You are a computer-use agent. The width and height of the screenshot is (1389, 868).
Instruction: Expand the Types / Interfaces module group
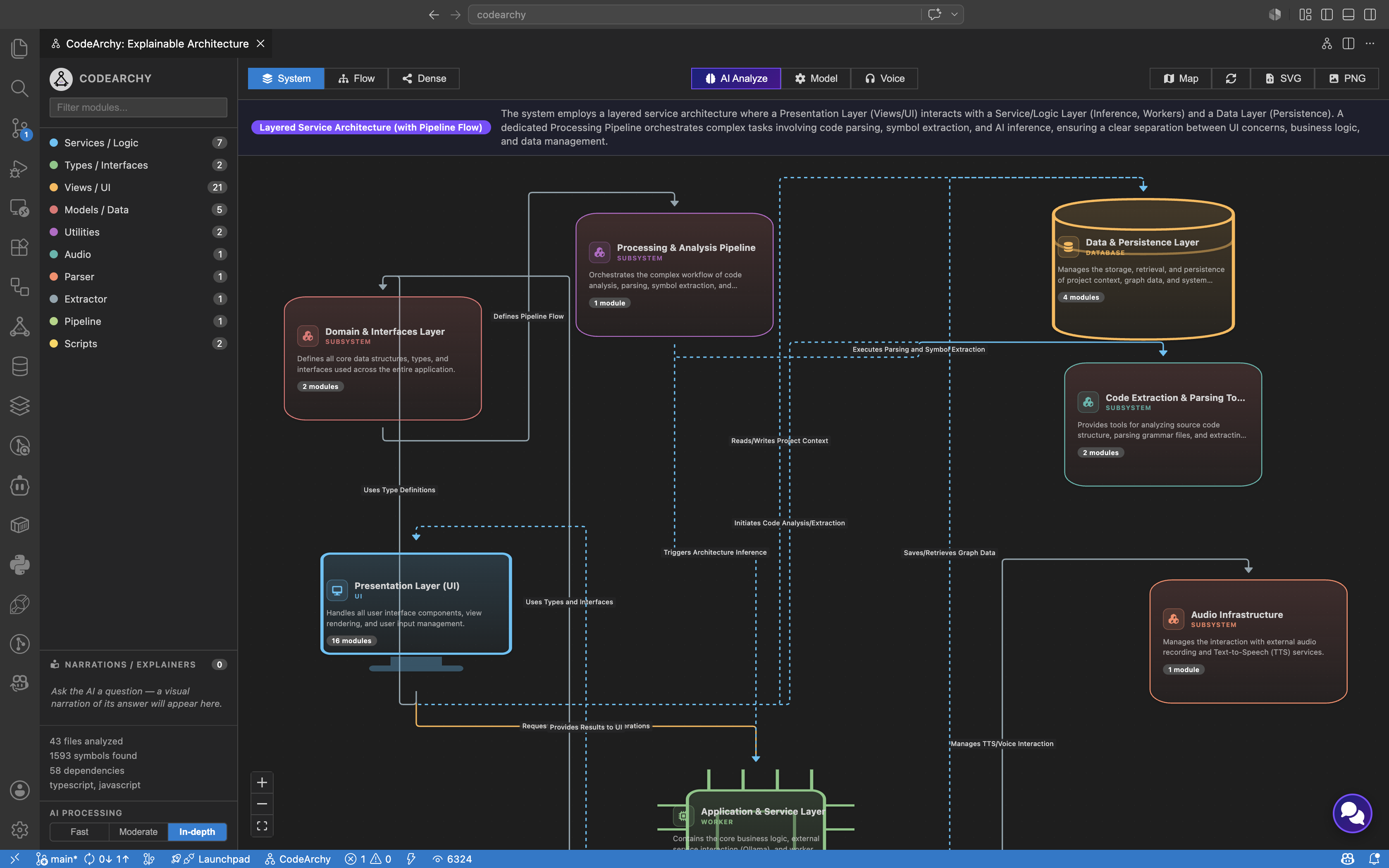tap(138, 165)
